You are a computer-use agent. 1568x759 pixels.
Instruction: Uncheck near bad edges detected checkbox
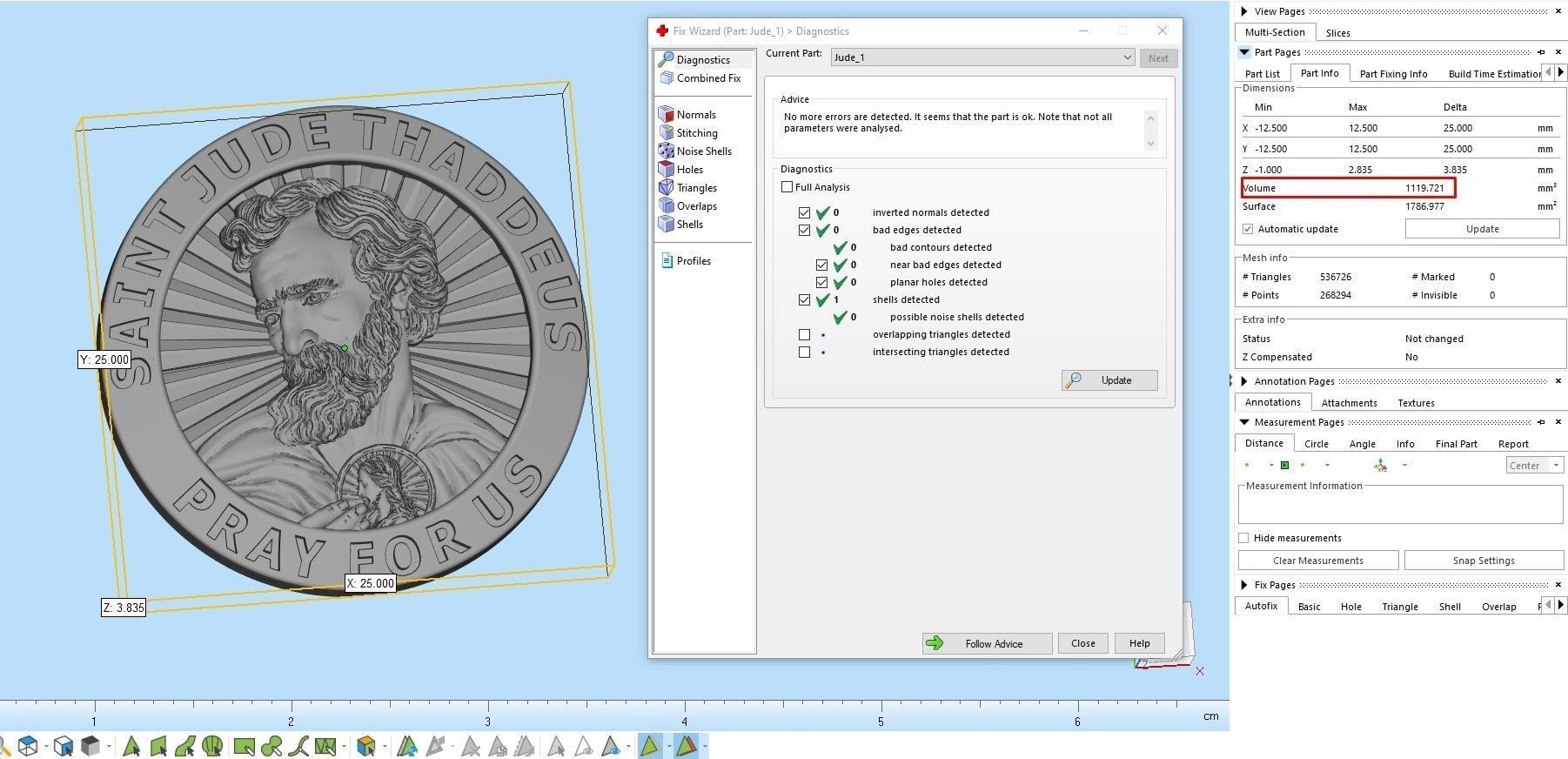821,265
